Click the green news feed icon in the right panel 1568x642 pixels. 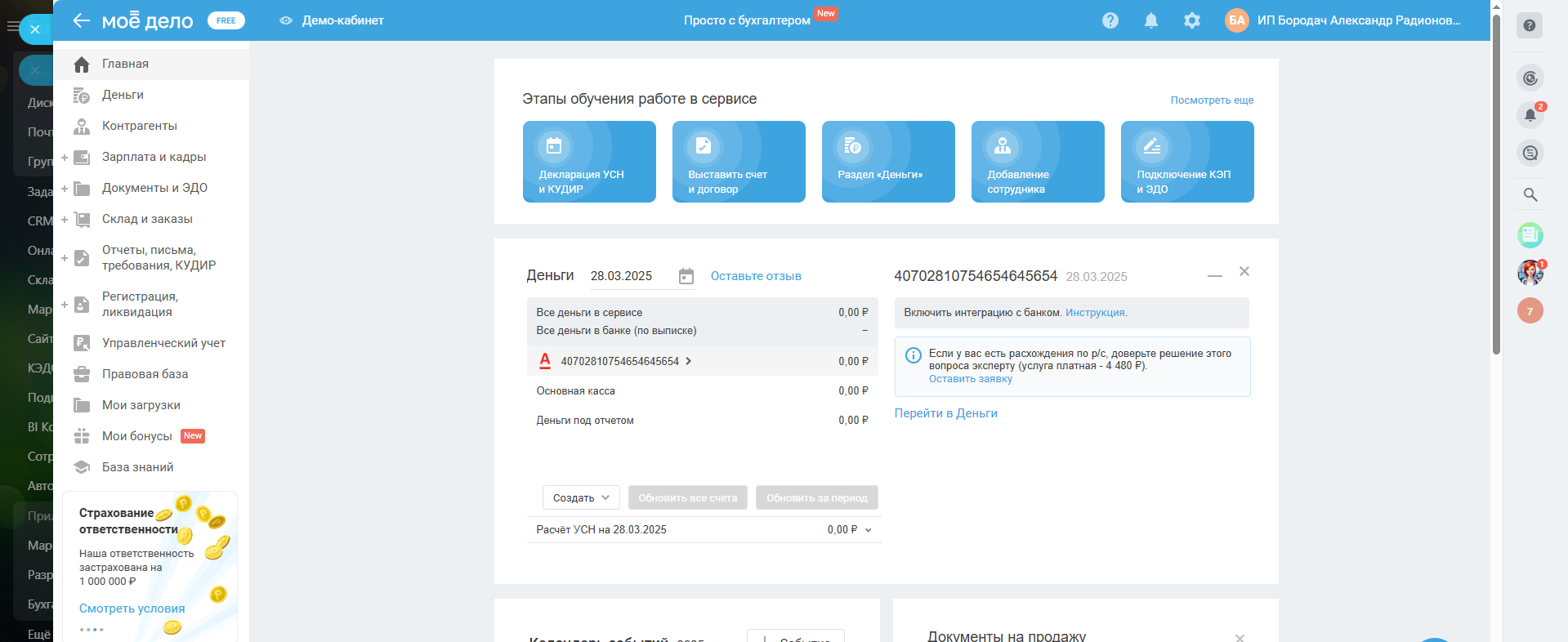tap(1530, 235)
